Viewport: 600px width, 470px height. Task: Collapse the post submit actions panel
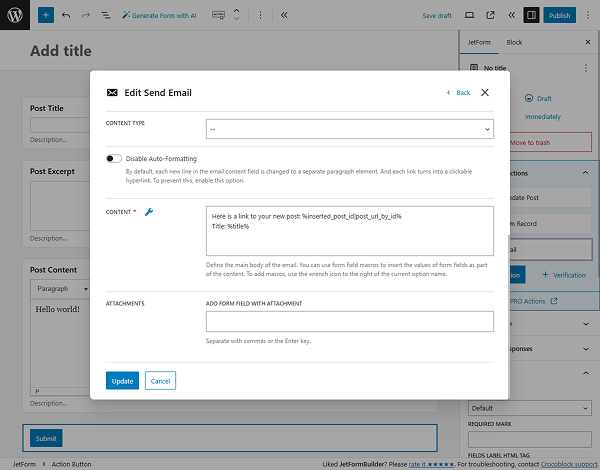click(585, 173)
